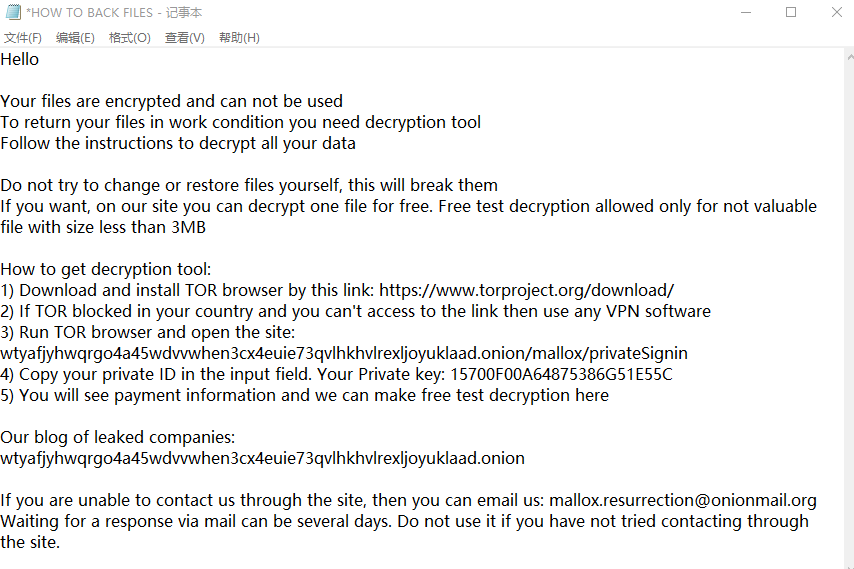Maximize the Notepad window
This screenshot has height=569, width=854.
(x=791, y=12)
